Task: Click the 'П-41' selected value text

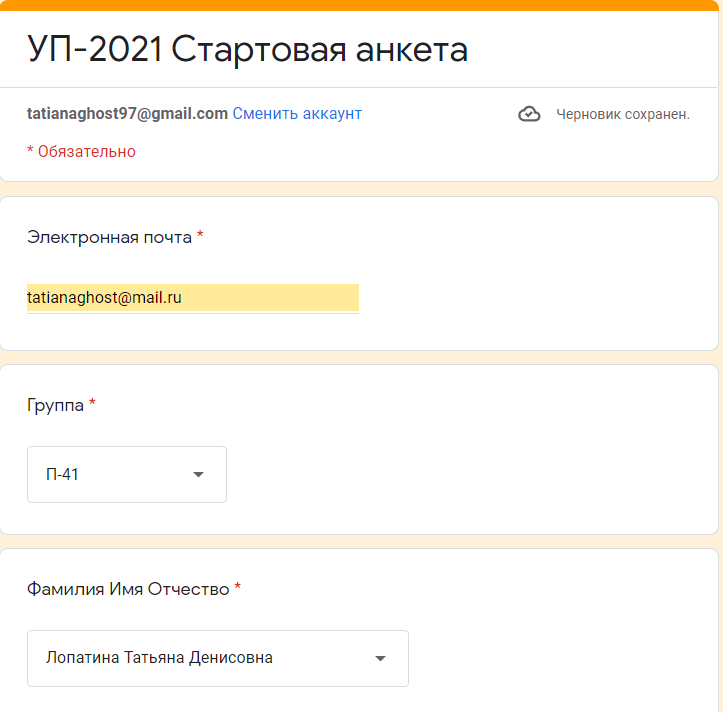Action: point(62,474)
